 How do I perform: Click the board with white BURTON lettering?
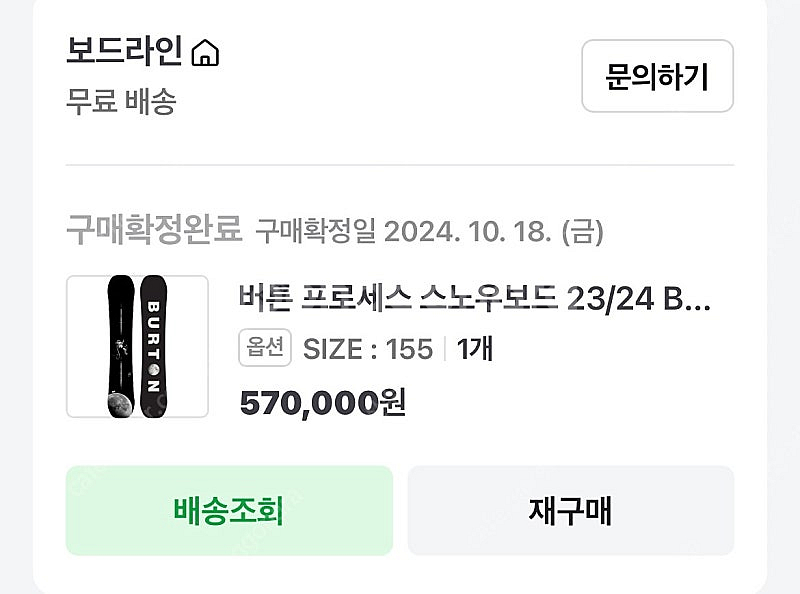(154, 346)
